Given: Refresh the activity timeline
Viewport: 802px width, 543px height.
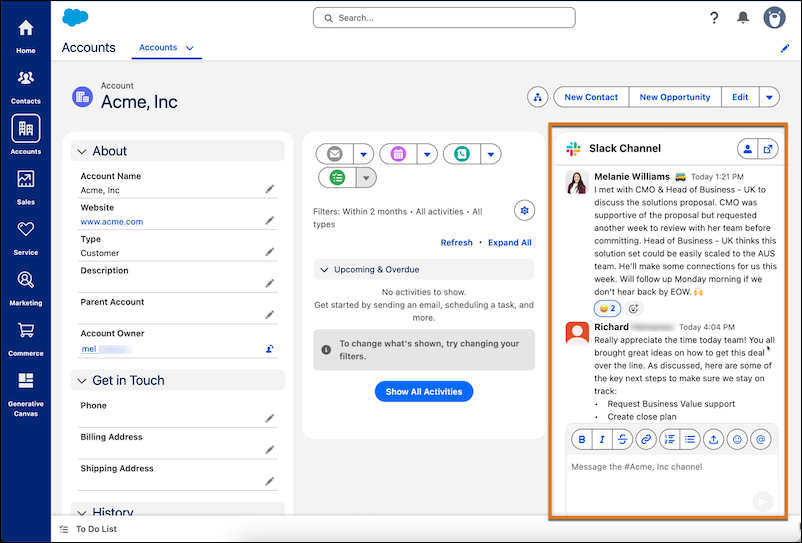Looking at the screenshot, I should tap(456, 242).
